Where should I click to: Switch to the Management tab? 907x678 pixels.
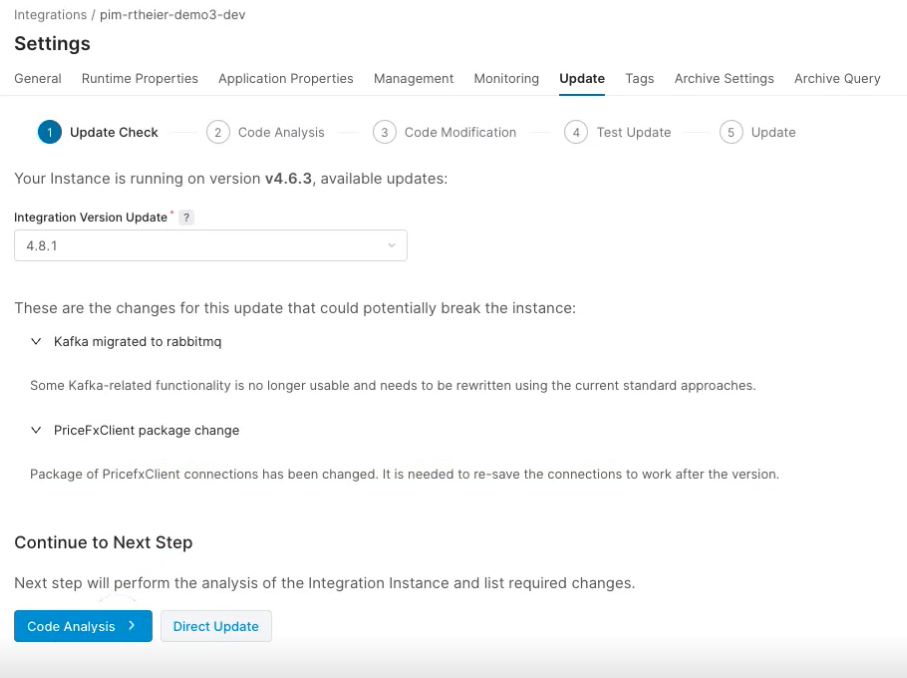click(x=413, y=79)
